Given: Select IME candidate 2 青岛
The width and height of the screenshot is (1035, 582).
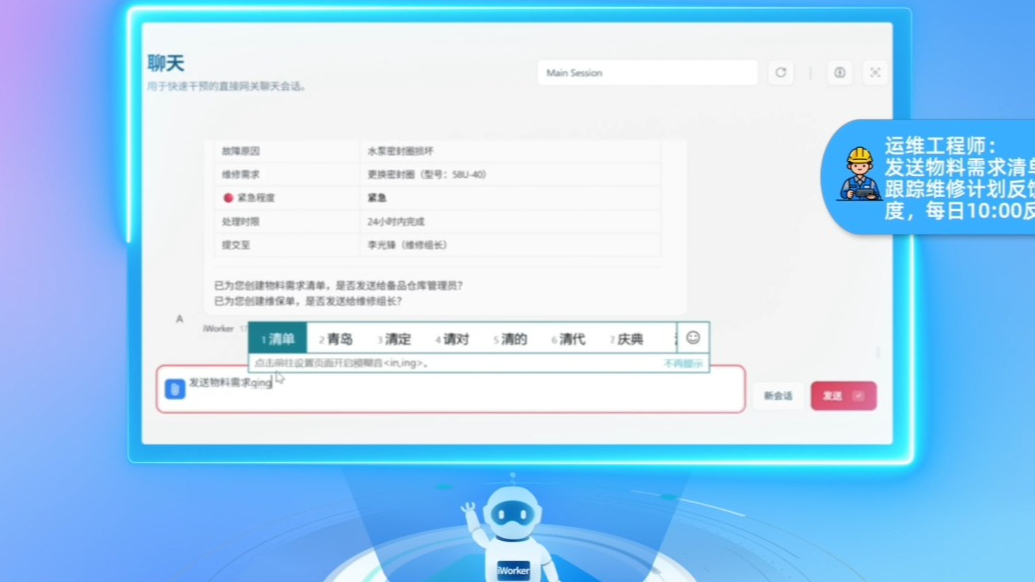Looking at the screenshot, I should [x=336, y=339].
